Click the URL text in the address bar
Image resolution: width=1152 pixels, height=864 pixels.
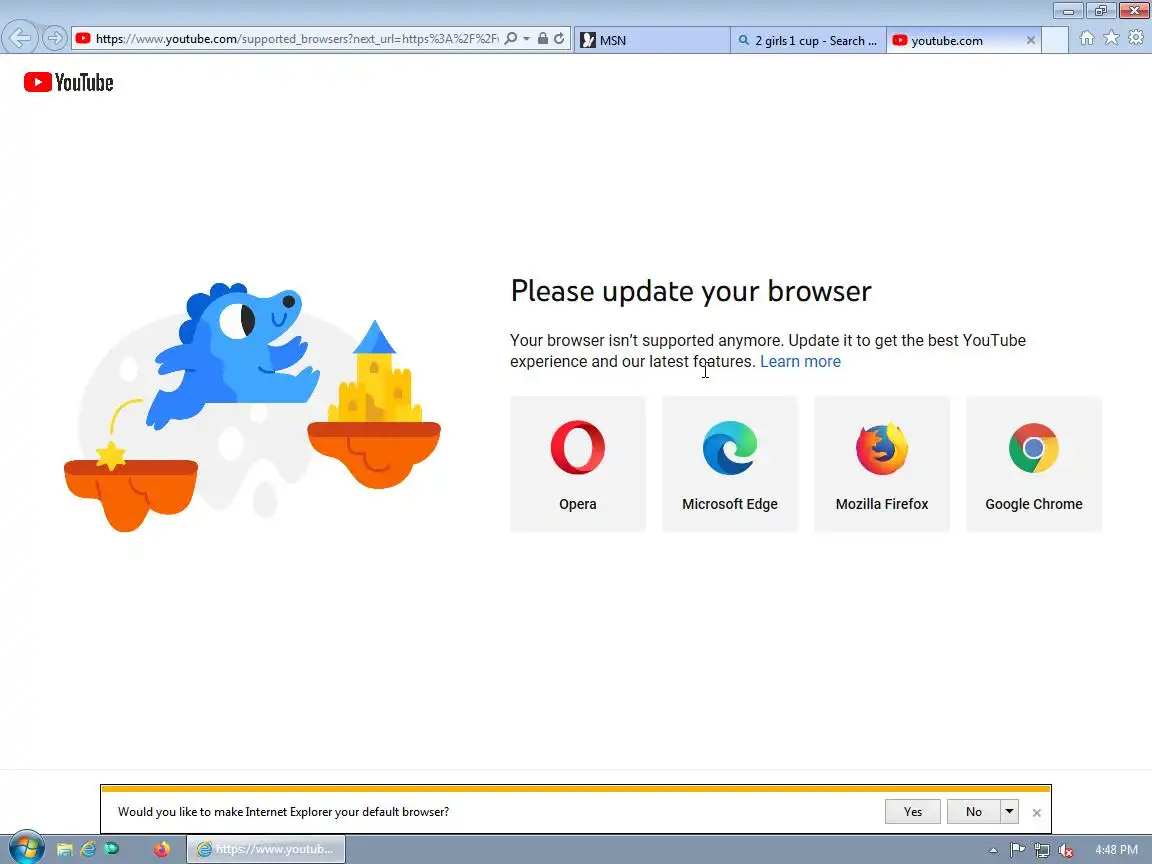pyautogui.click(x=297, y=39)
